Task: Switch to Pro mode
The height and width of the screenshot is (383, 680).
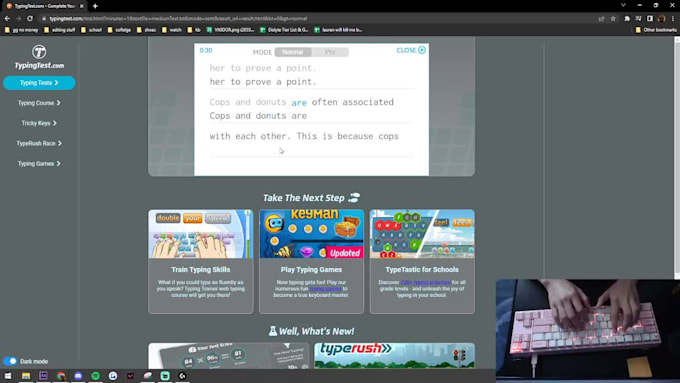Action: coord(330,52)
